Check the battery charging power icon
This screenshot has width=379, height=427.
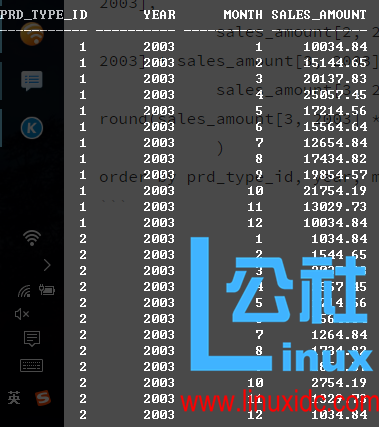pos(47,290)
